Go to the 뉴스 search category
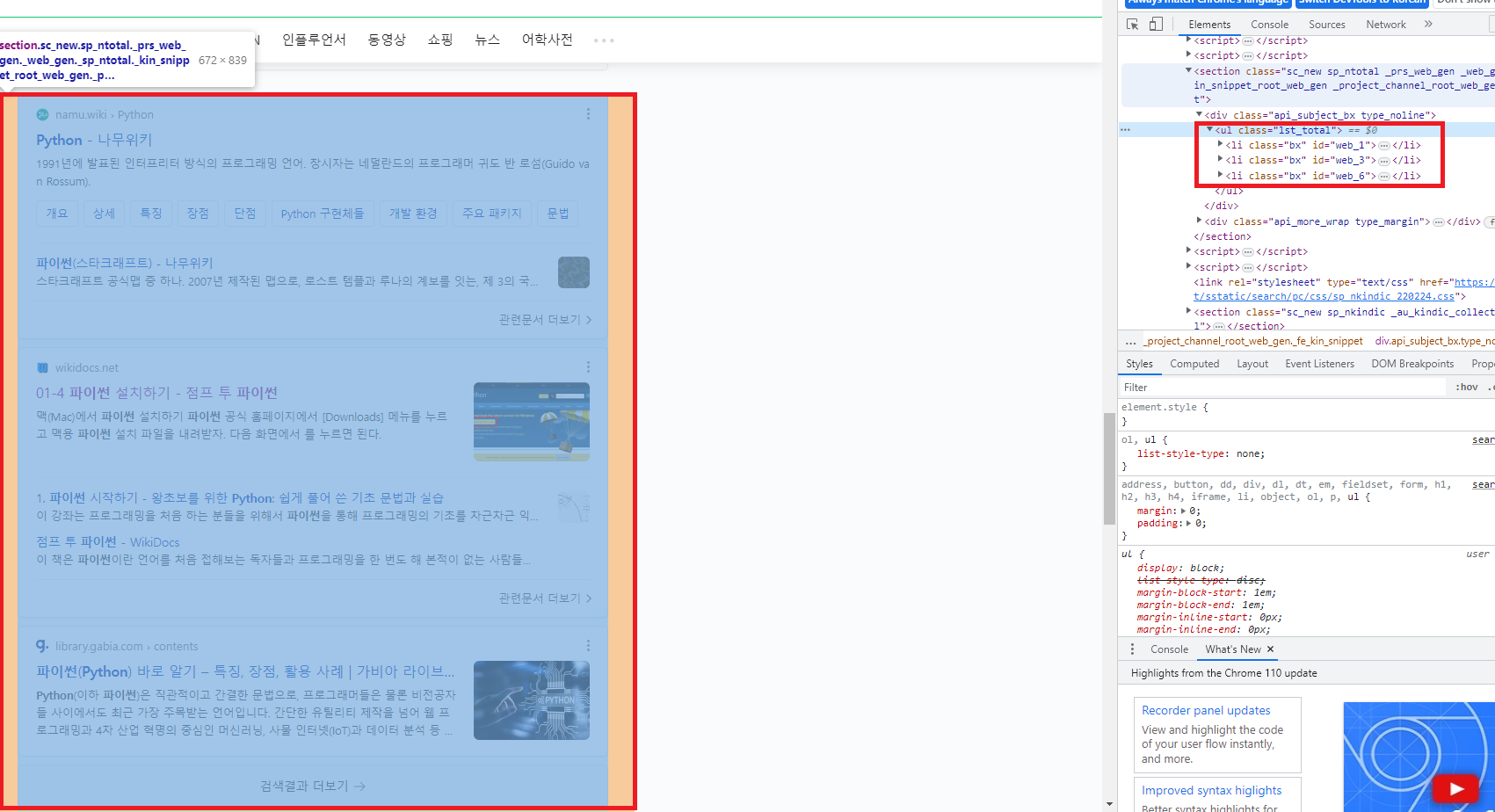 [487, 40]
